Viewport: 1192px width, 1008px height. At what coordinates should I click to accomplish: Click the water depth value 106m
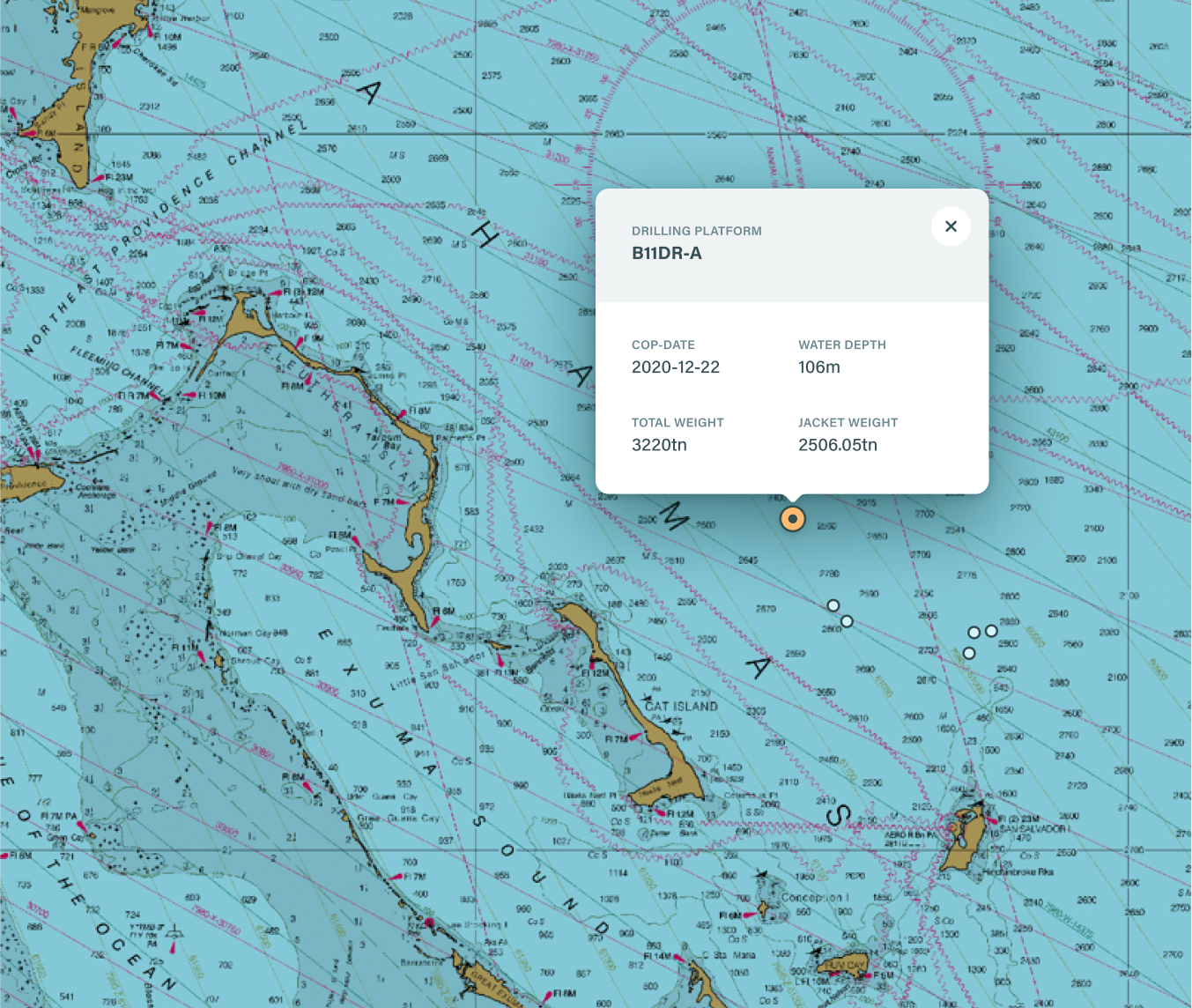[x=819, y=367]
